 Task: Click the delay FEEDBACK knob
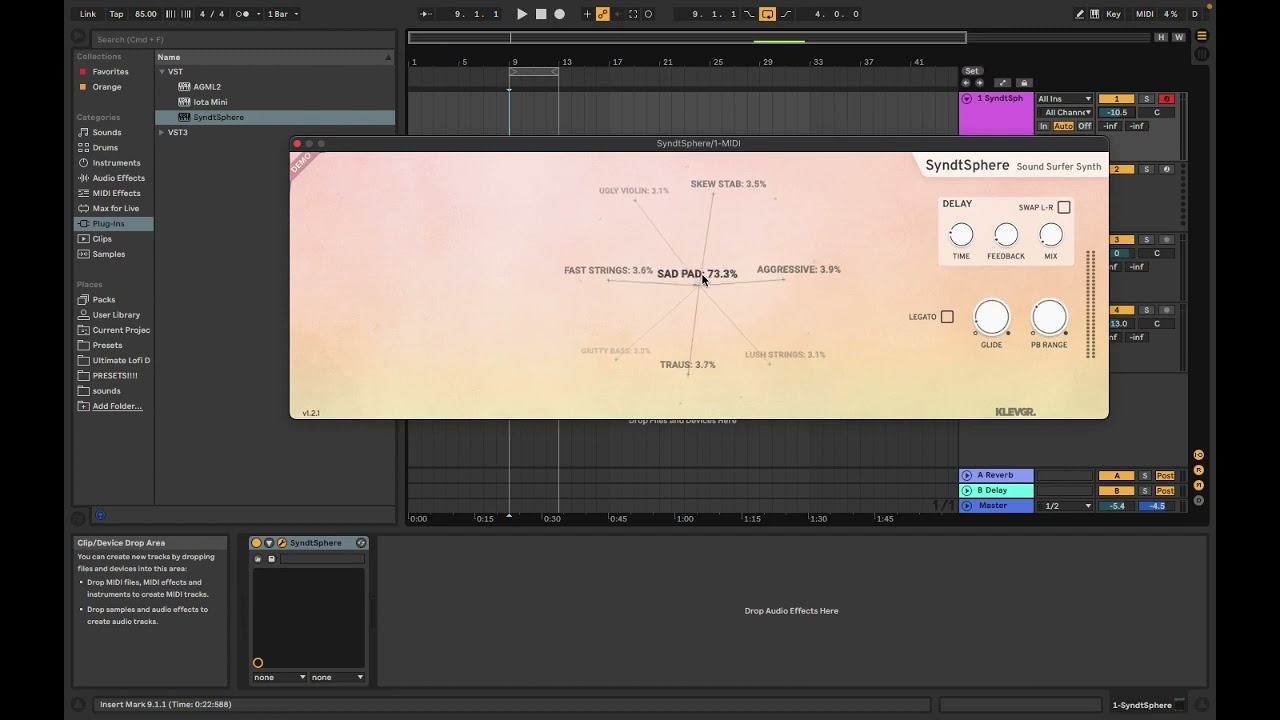[x=1006, y=235]
